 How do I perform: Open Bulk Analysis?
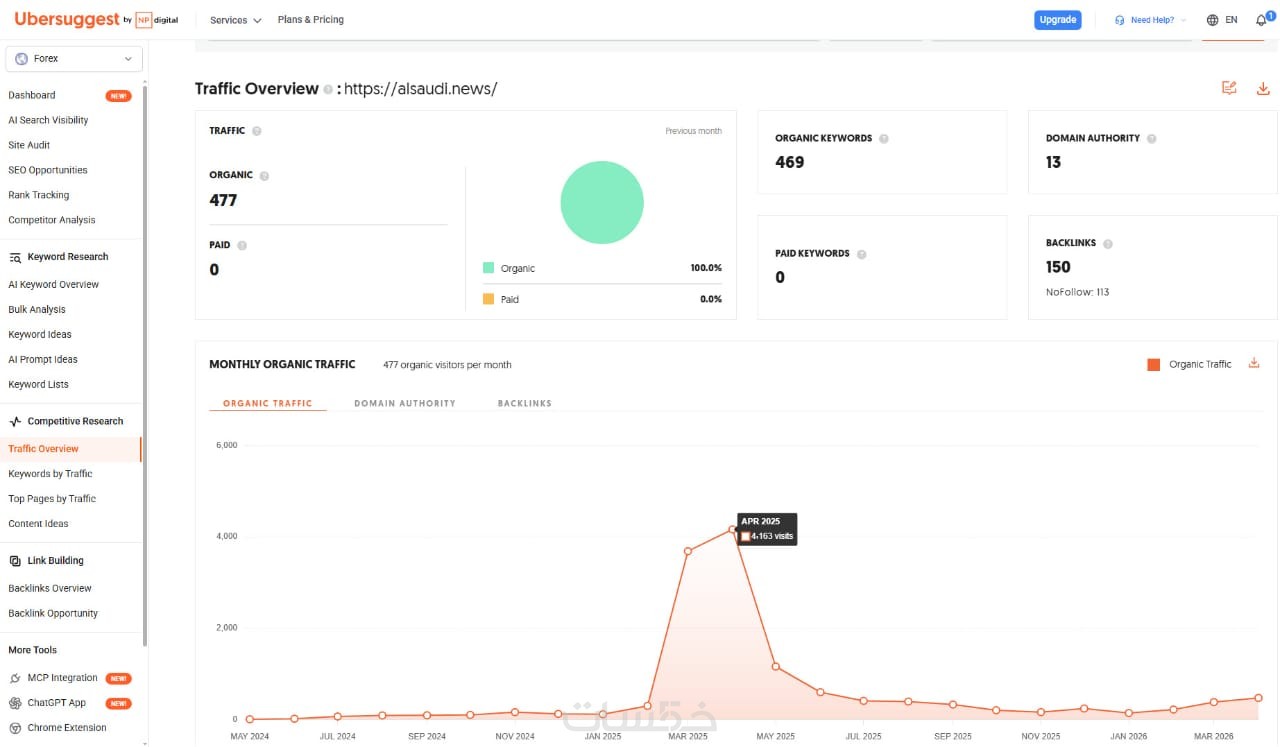[37, 310]
